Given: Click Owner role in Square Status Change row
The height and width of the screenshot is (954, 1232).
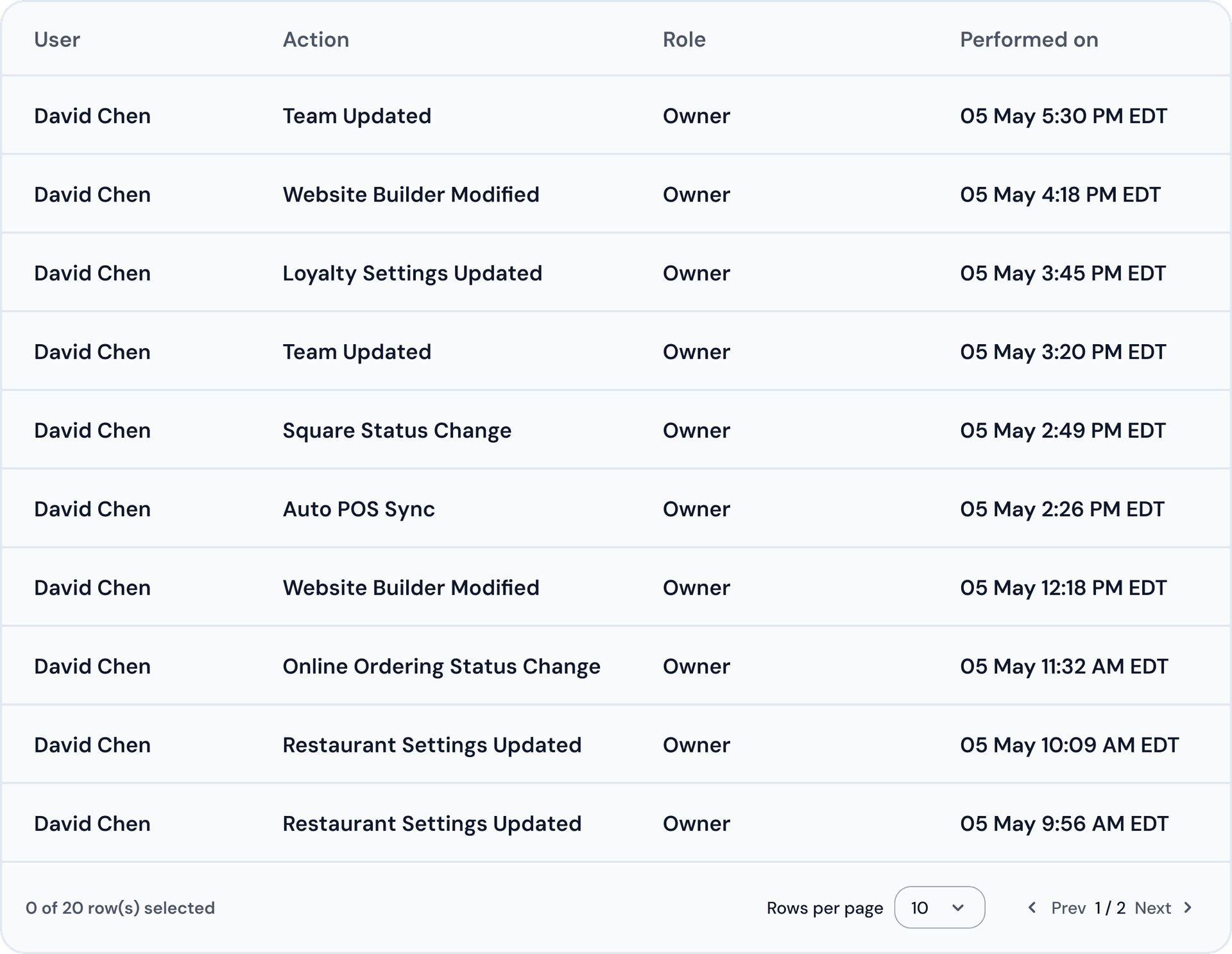Looking at the screenshot, I should tap(696, 431).
